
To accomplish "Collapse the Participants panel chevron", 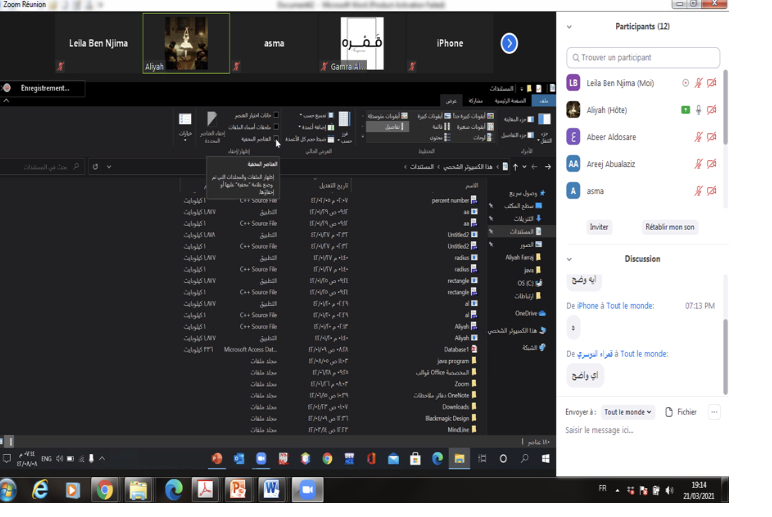I will tap(570, 27).
